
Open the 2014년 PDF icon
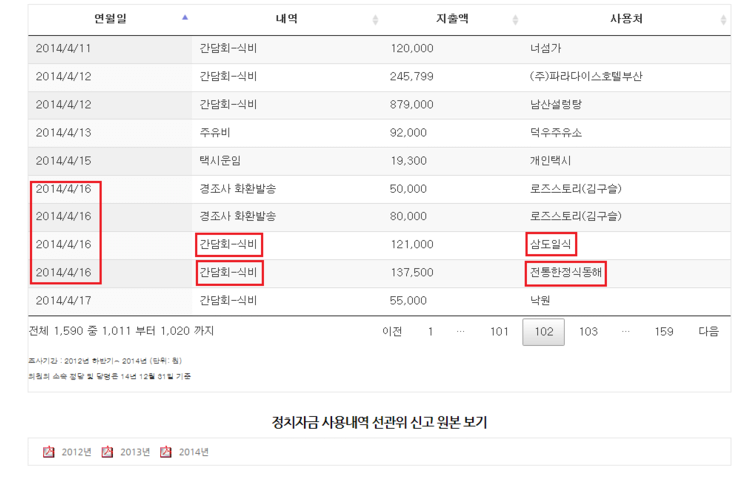tap(166, 452)
